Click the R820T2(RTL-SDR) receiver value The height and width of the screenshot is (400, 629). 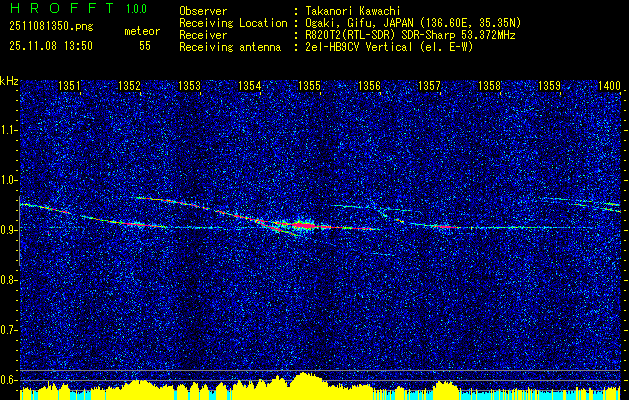[x=410, y=35]
